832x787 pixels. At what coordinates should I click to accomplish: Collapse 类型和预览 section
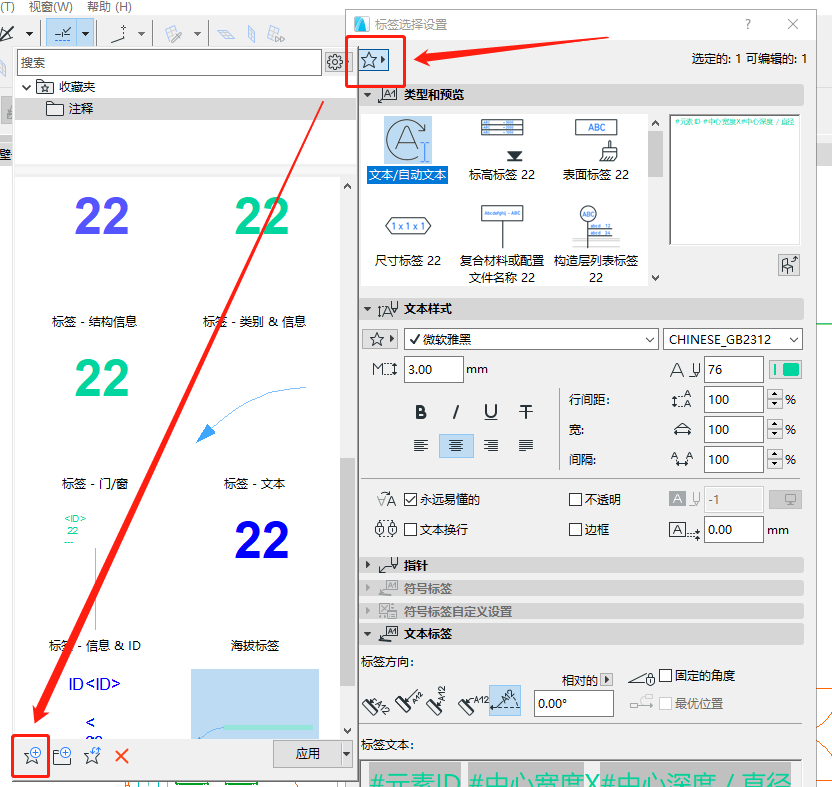click(x=368, y=94)
